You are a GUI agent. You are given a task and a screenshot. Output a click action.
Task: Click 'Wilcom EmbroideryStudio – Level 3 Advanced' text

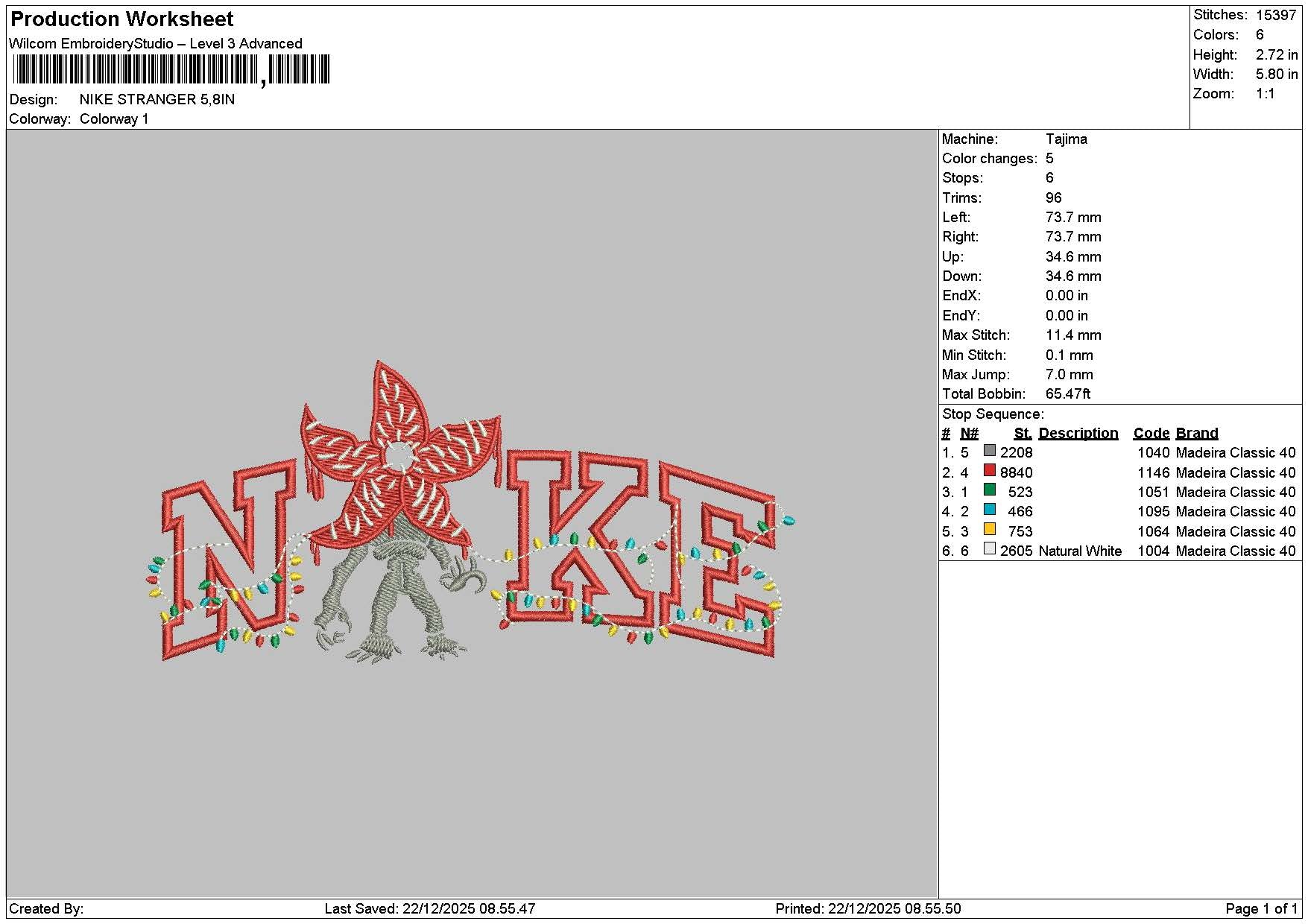tap(156, 44)
